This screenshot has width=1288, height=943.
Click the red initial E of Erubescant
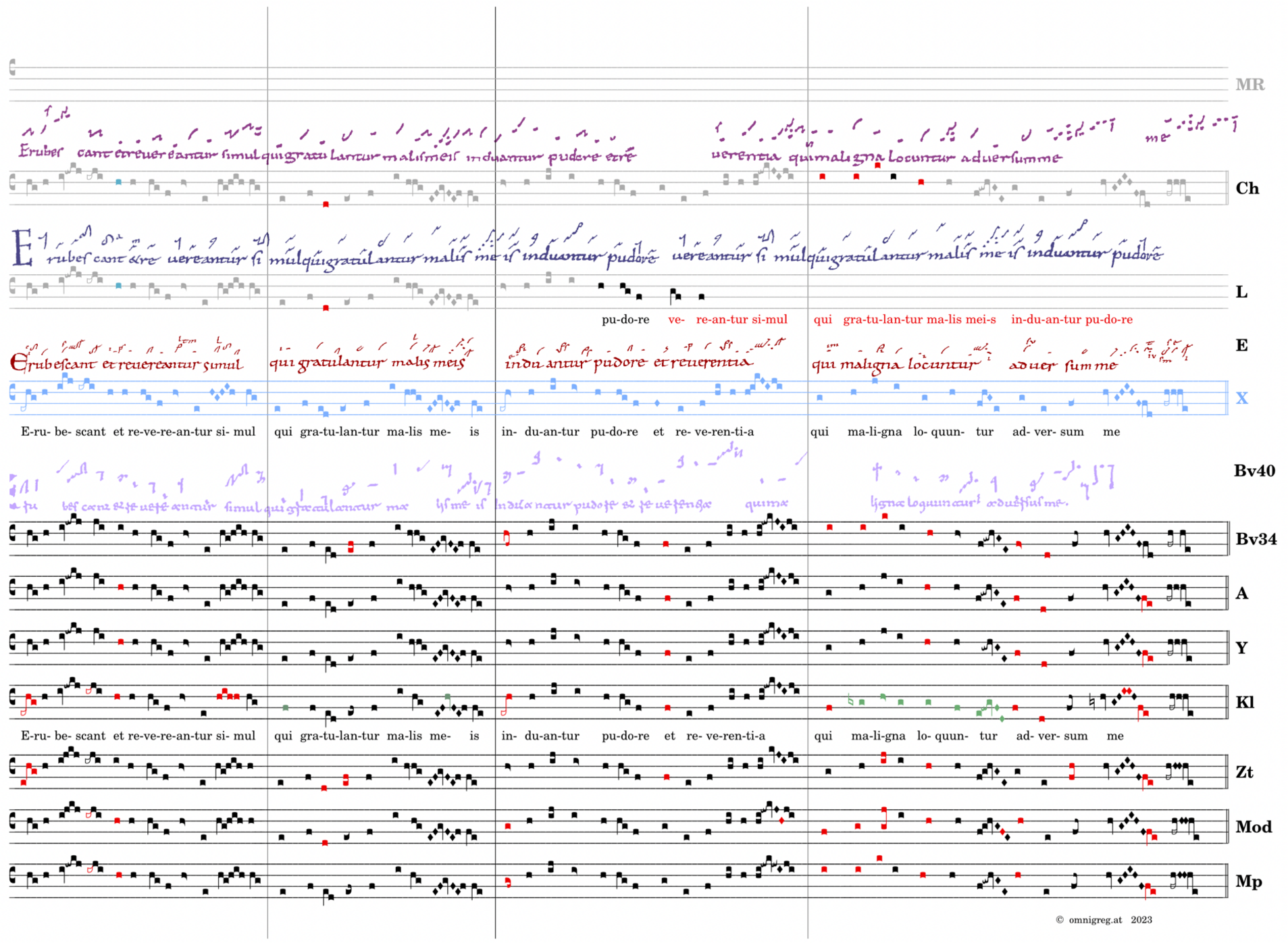point(18,363)
